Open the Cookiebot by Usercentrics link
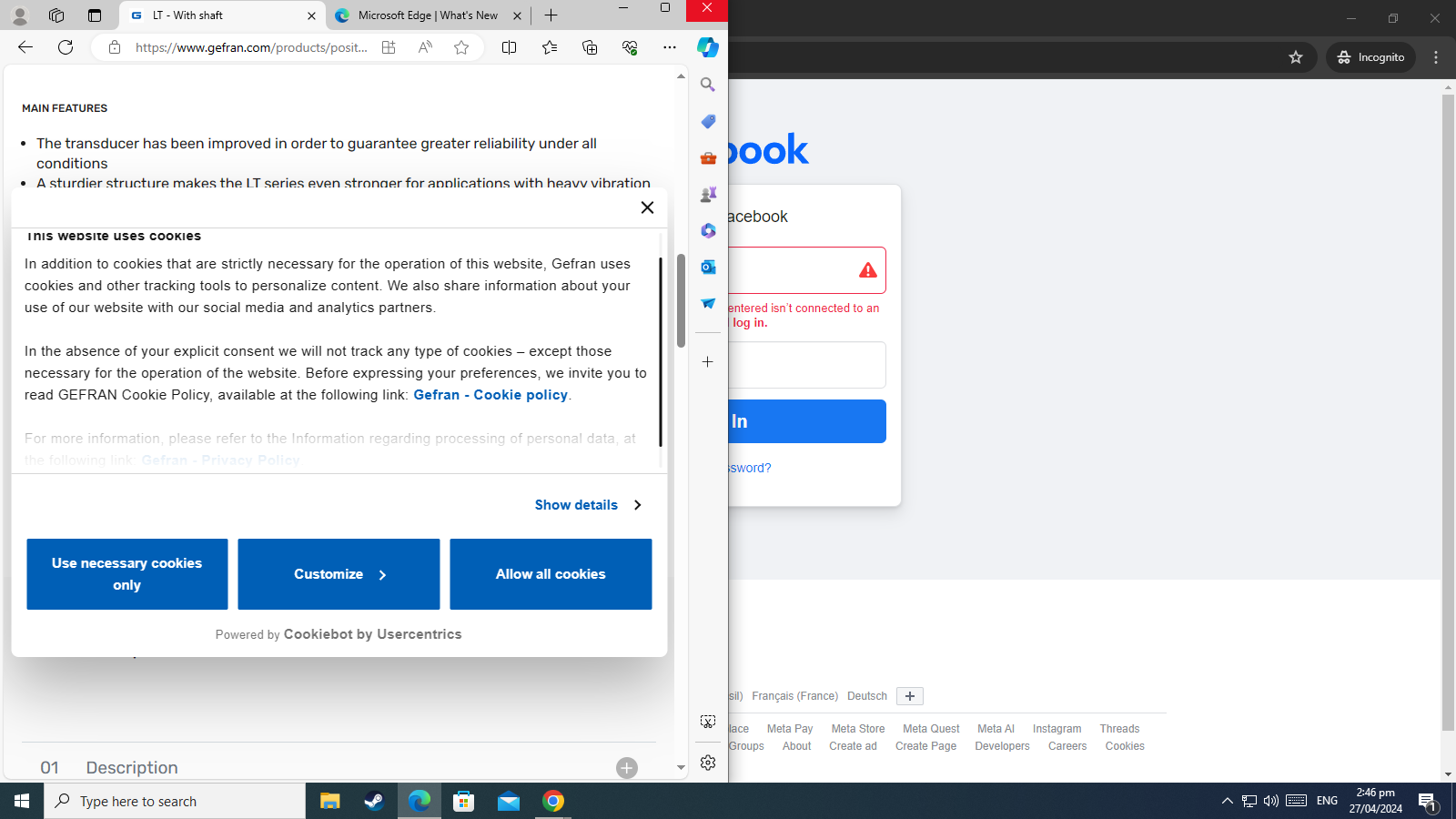This screenshot has height=819, width=1456. coord(372,634)
